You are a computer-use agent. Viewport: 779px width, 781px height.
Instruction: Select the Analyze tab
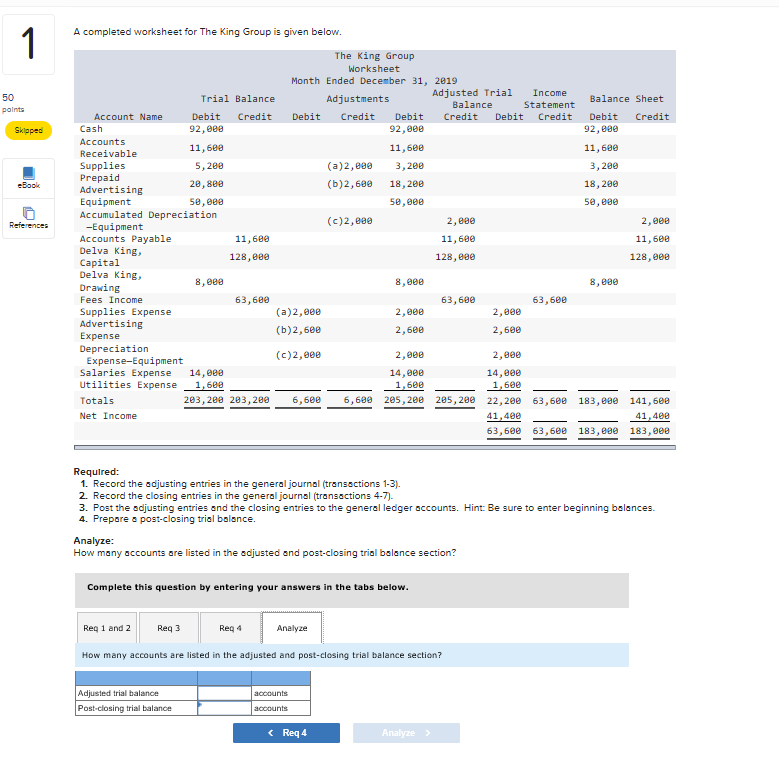point(292,628)
